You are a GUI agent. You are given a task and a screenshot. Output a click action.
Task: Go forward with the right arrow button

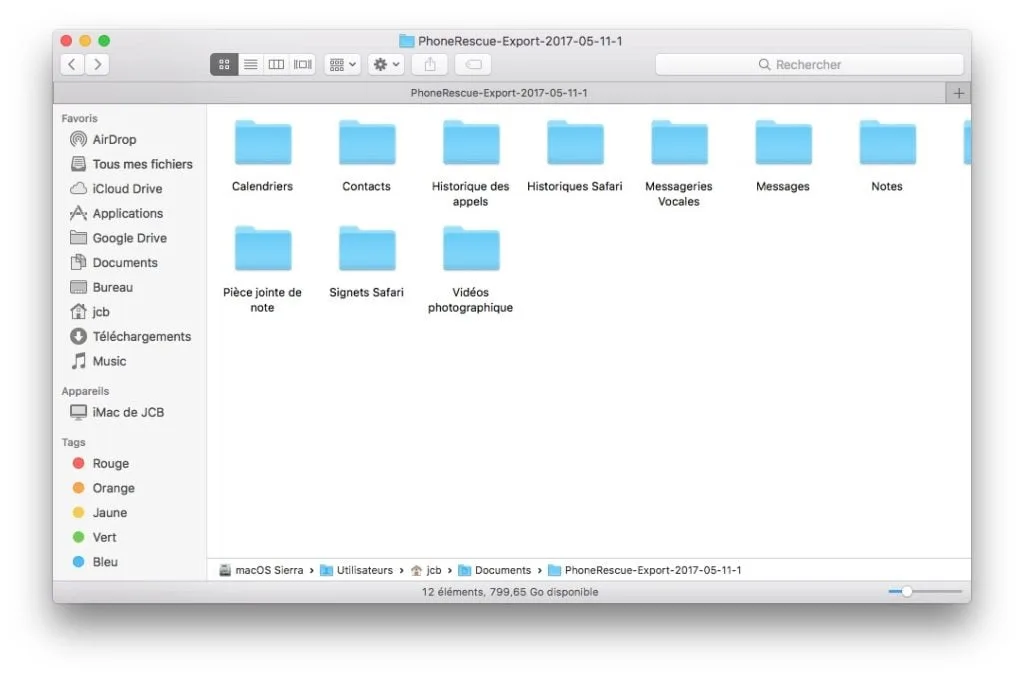tap(97, 64)
